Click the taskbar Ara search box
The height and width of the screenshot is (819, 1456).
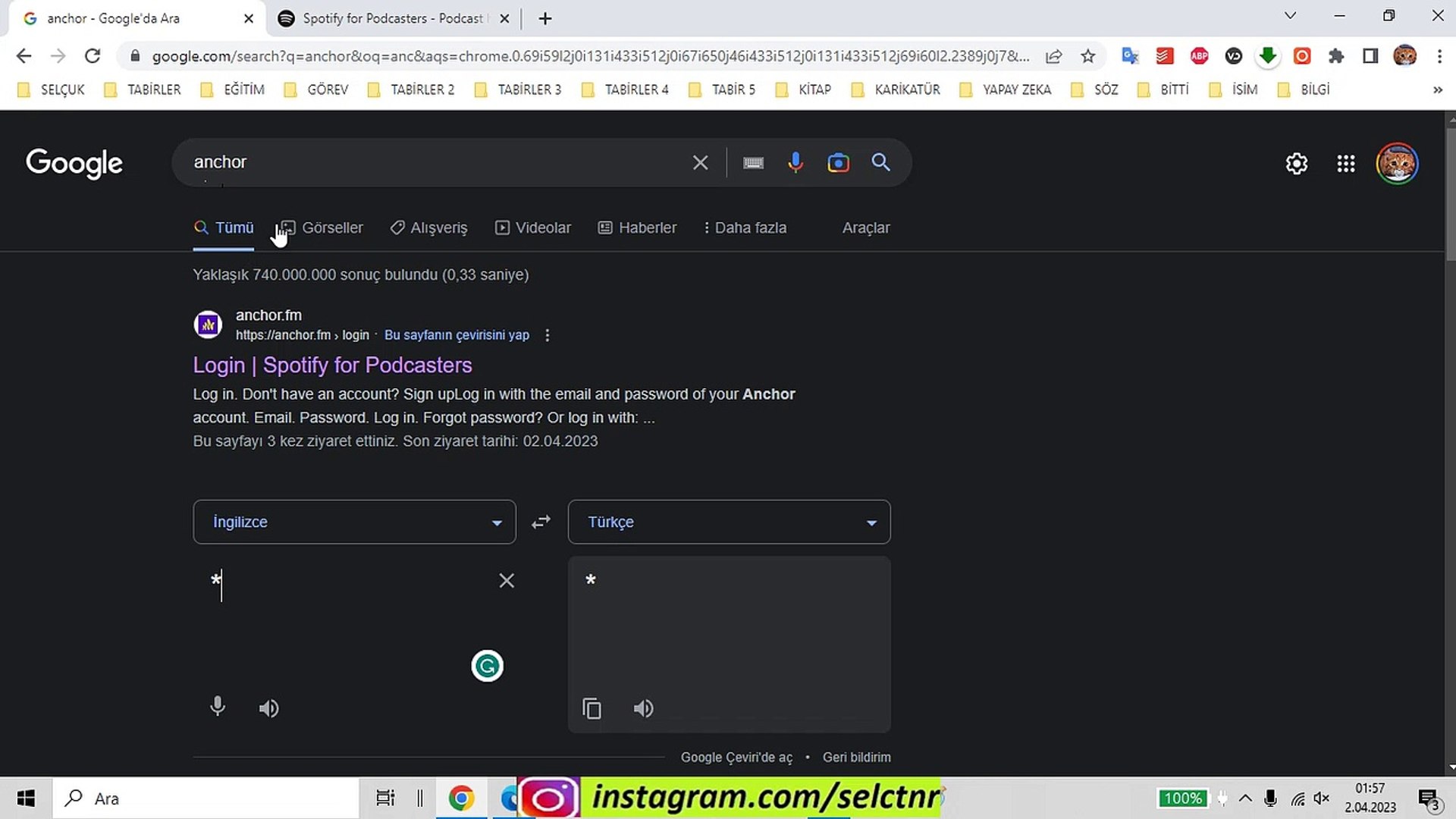(x=206, y=798)
